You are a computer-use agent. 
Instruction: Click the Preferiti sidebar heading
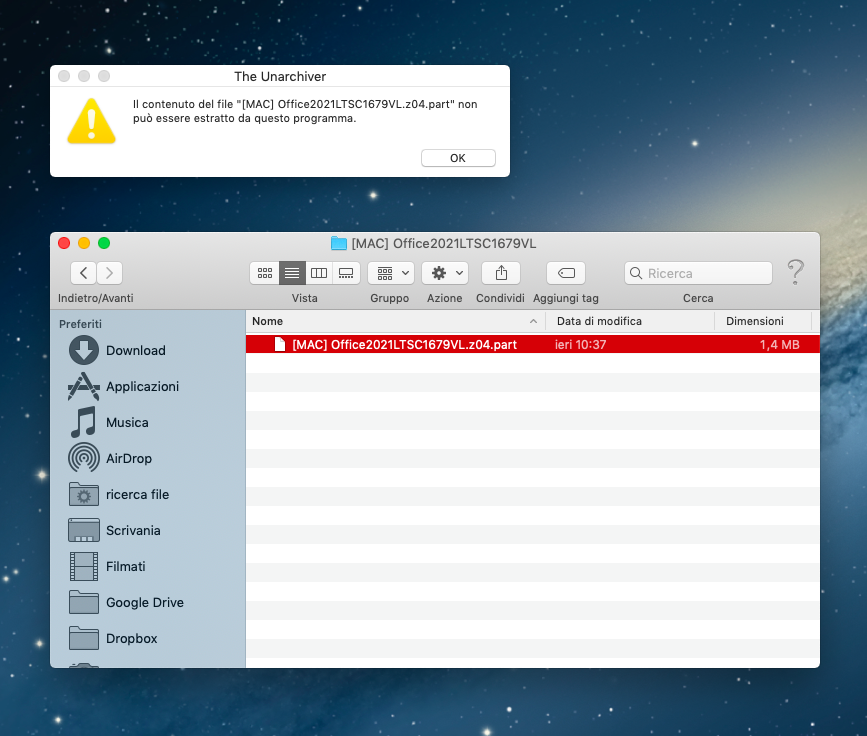pos(80,324)
